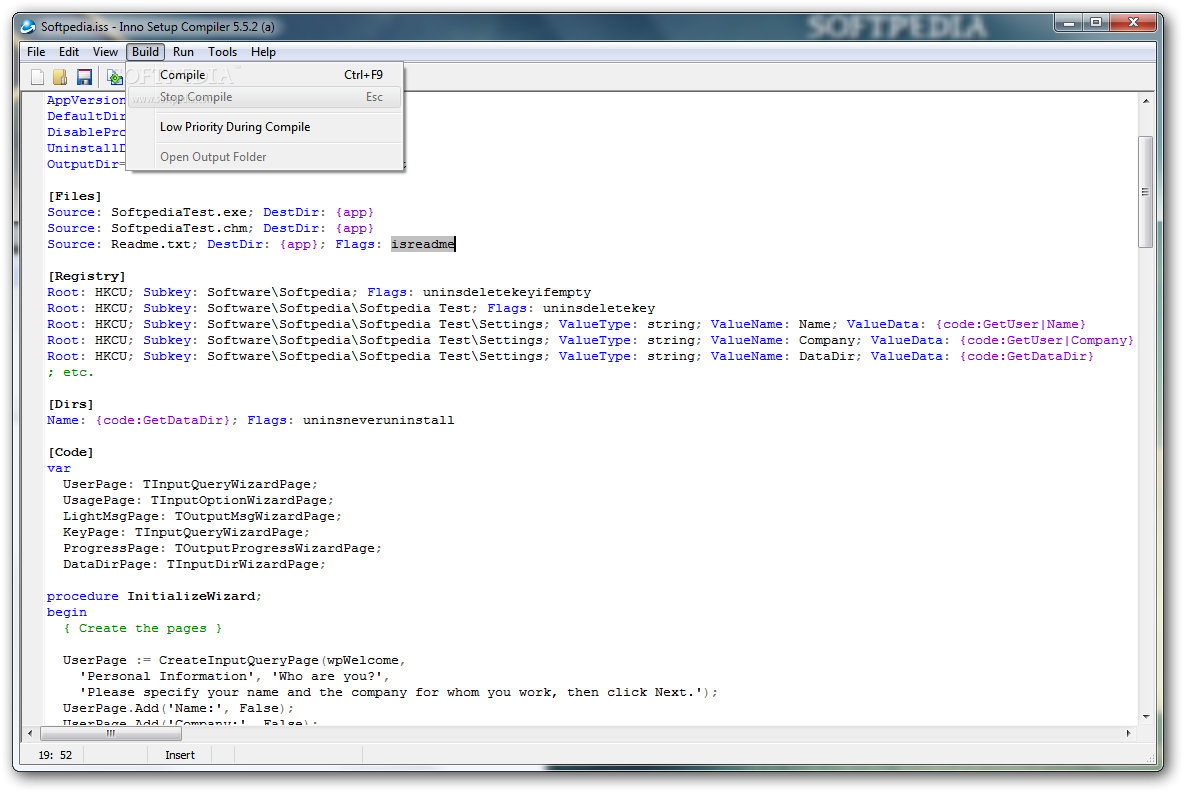
Task: Click the Compile toolbar icon
Action: tap(114, 77)
